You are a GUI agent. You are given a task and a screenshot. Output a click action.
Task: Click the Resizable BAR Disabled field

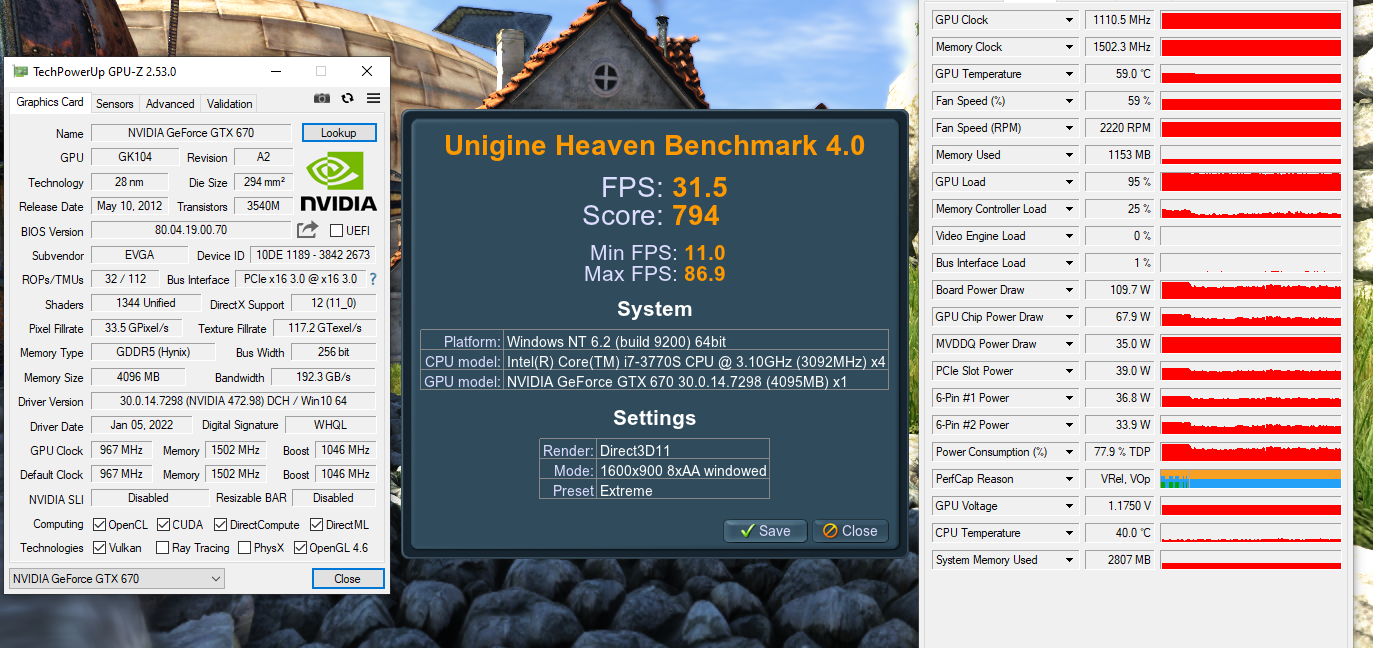pos(333,497)
